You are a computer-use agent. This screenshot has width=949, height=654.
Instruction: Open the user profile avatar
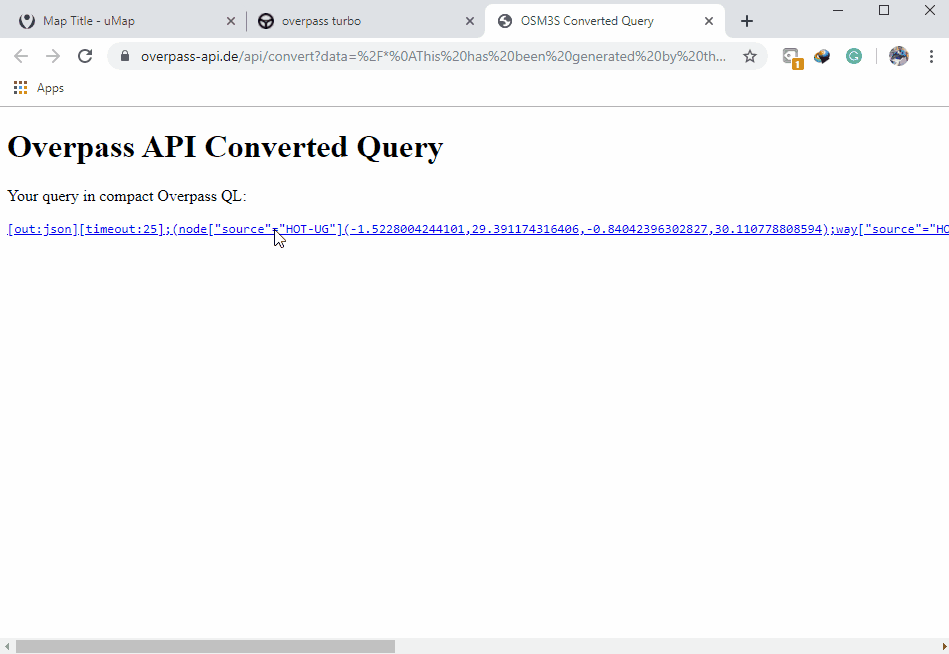898,57
